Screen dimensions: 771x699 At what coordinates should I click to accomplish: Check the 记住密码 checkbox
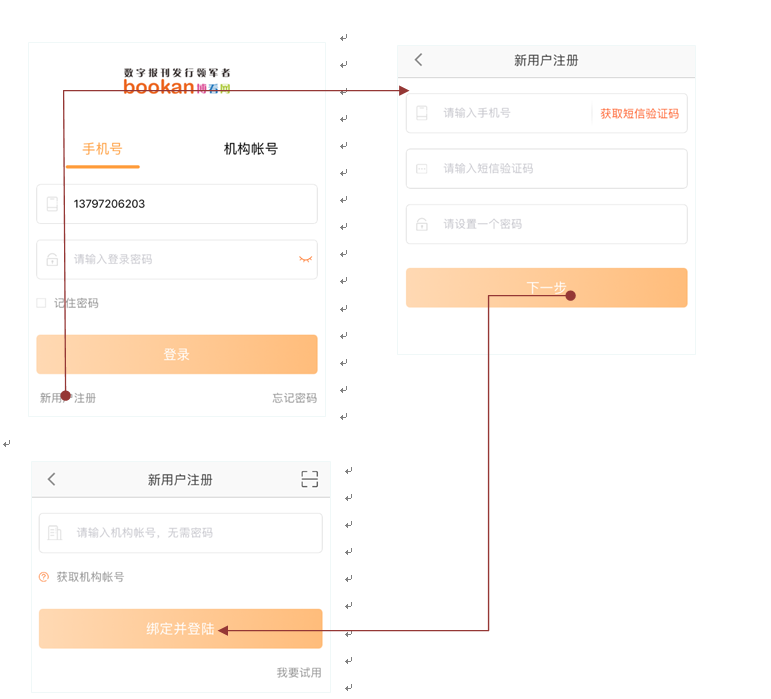[x=42, y=303]
